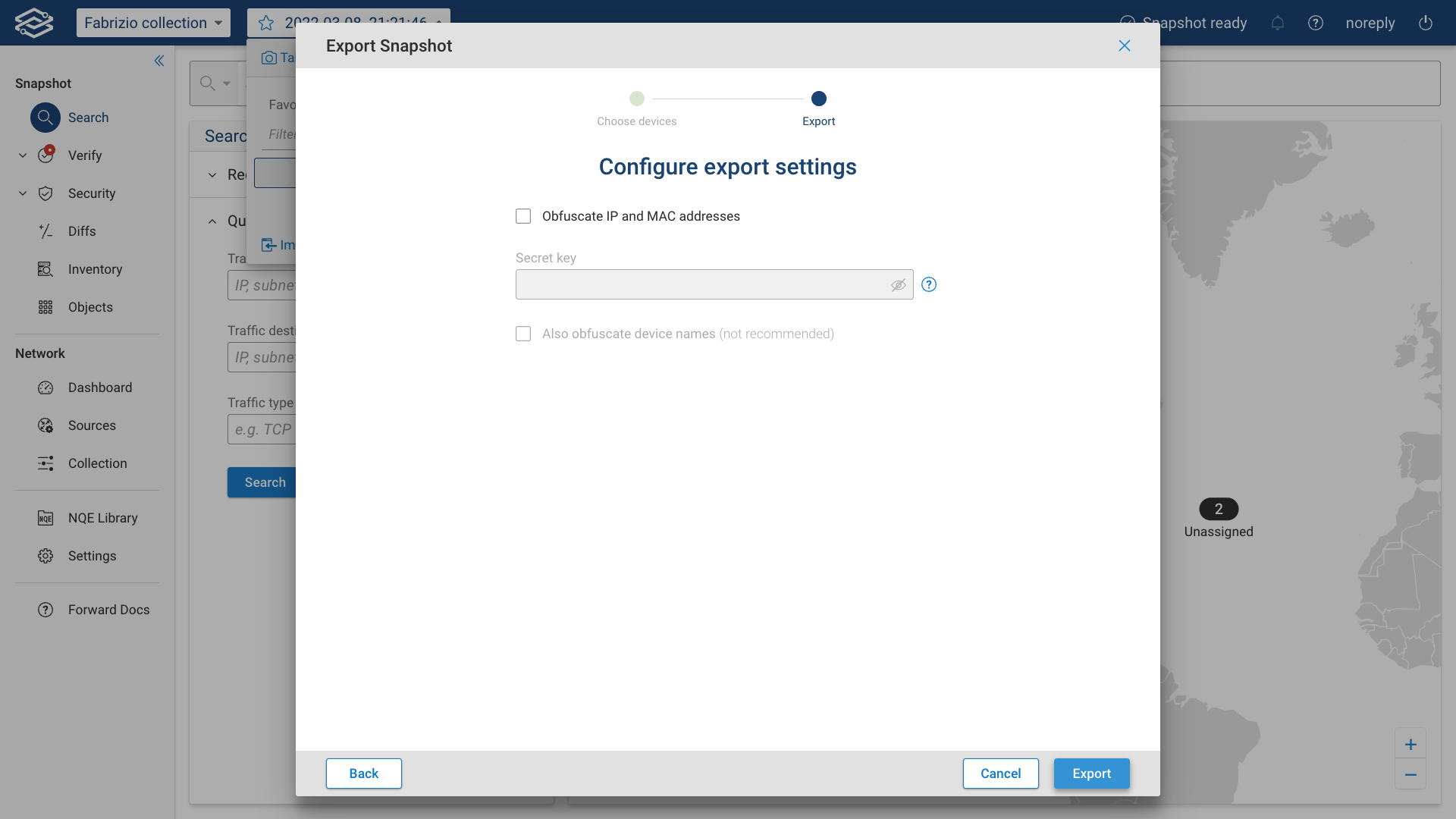Click the Diffs icon in the sidebar

point(45,231)
